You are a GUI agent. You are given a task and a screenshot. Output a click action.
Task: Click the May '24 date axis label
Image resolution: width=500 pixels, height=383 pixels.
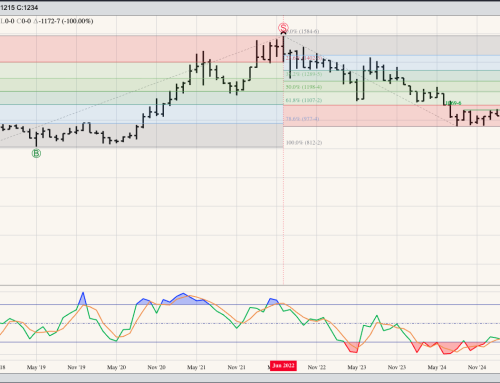[437, 367]
